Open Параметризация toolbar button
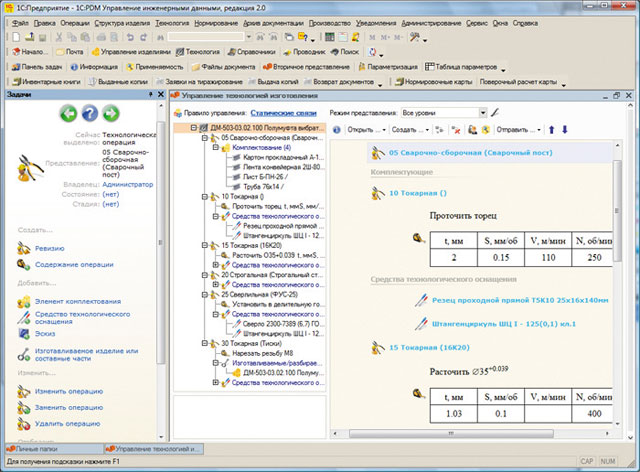 388,67
